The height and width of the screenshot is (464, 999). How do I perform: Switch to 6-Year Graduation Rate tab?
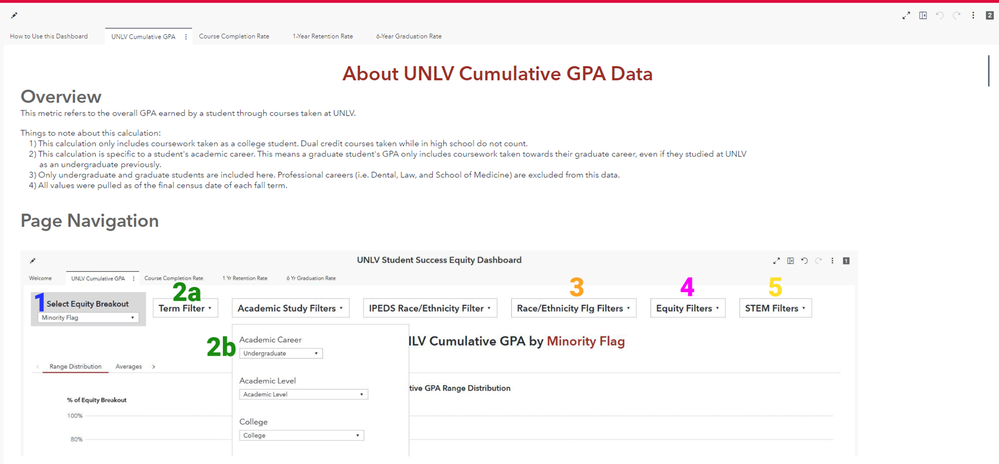[x=409, y=36]
